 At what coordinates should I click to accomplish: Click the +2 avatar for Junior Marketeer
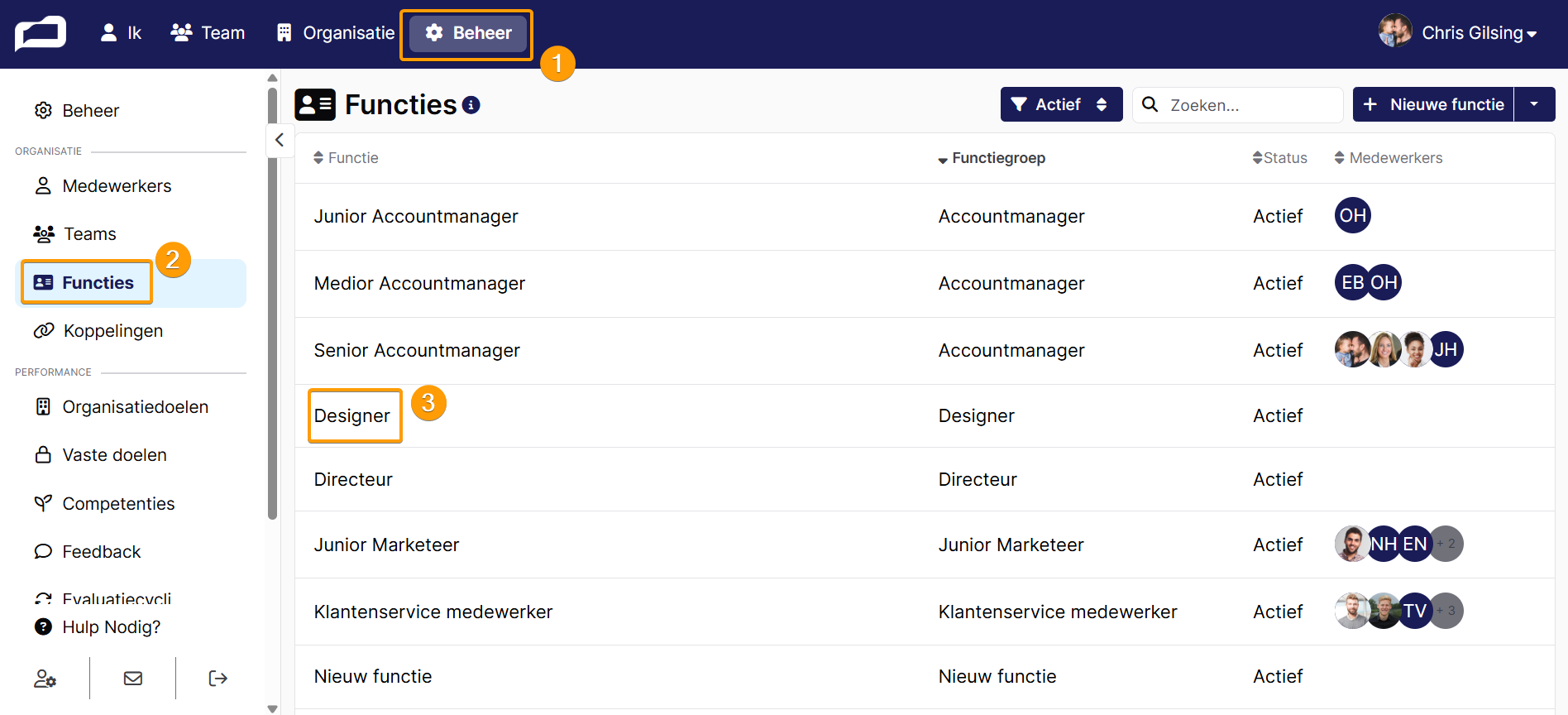pyautogui.click(x=1446, y=545)
